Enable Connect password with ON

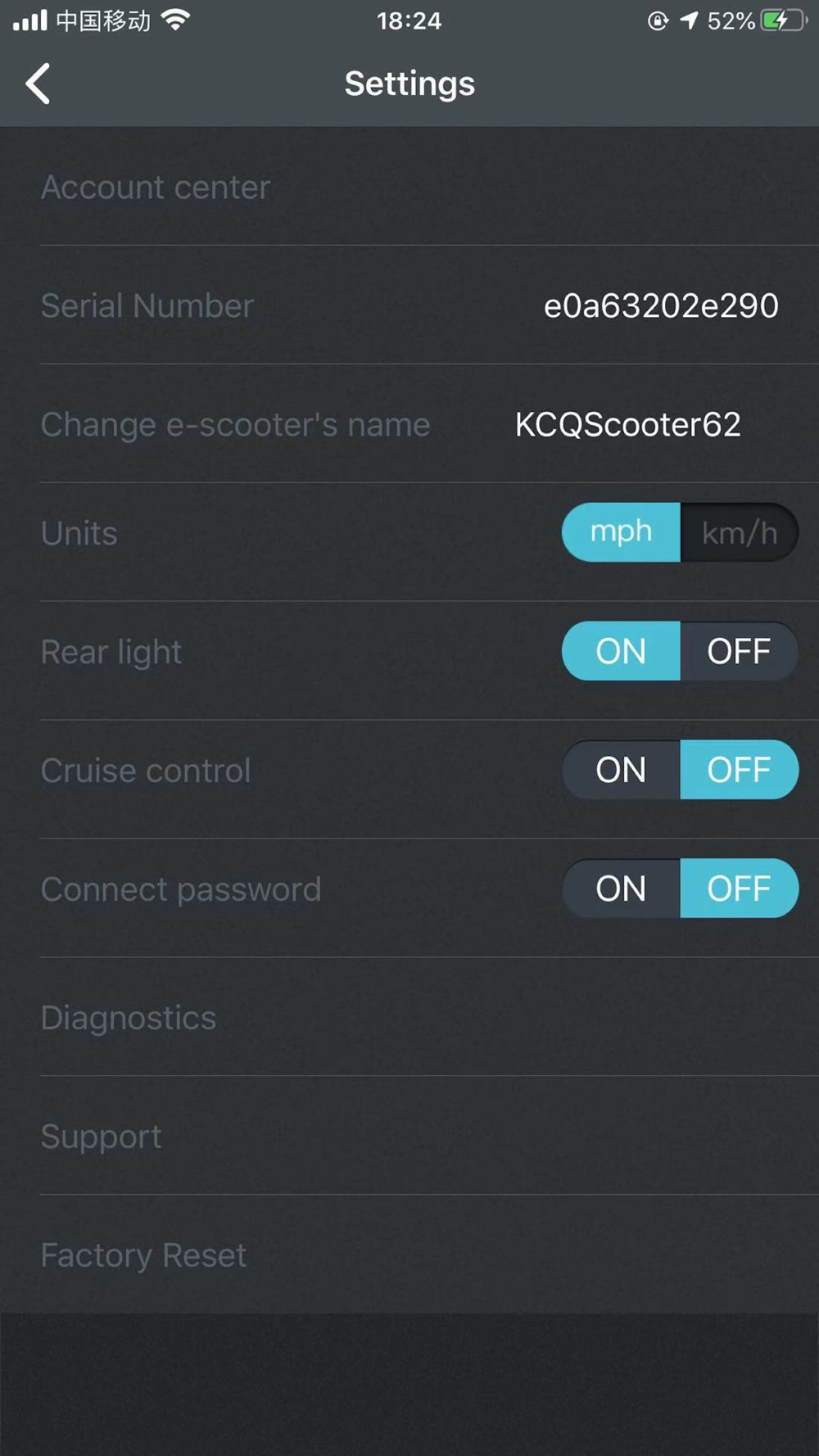(621, 889)
